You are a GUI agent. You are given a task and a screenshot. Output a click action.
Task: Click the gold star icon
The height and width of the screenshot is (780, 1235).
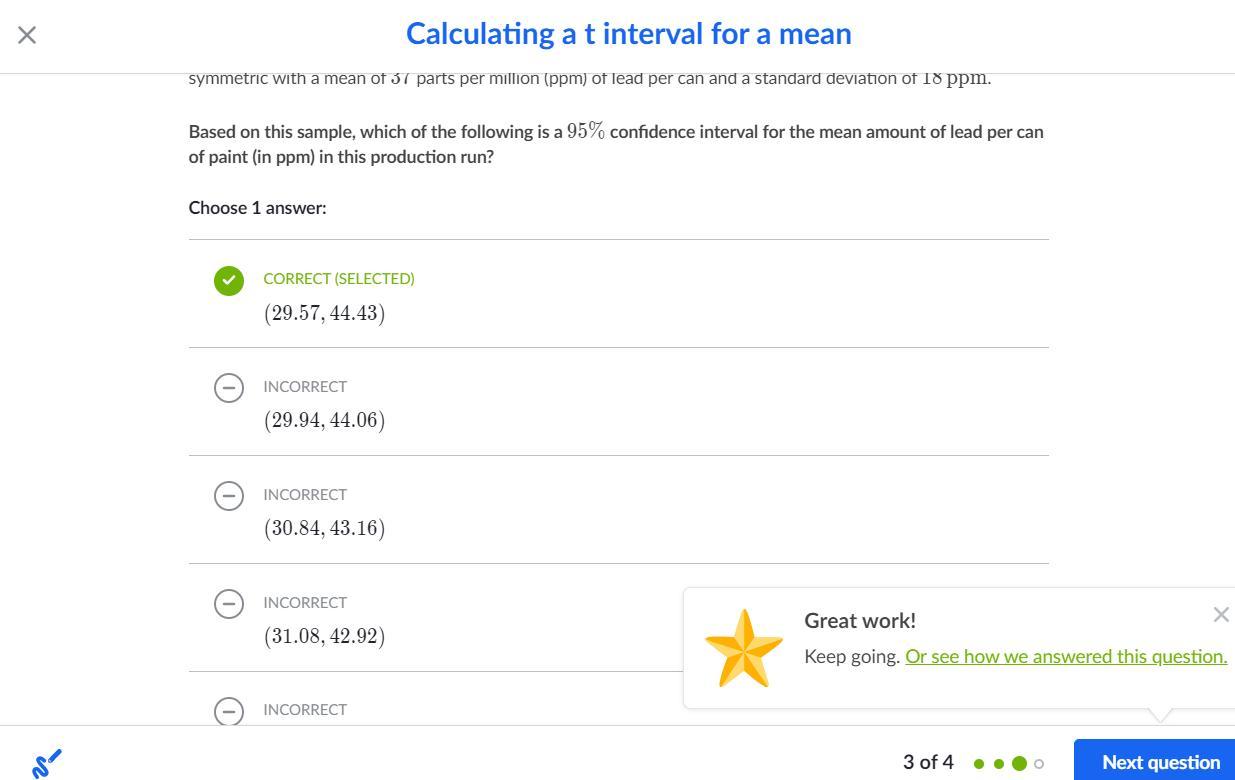[744, 648]
